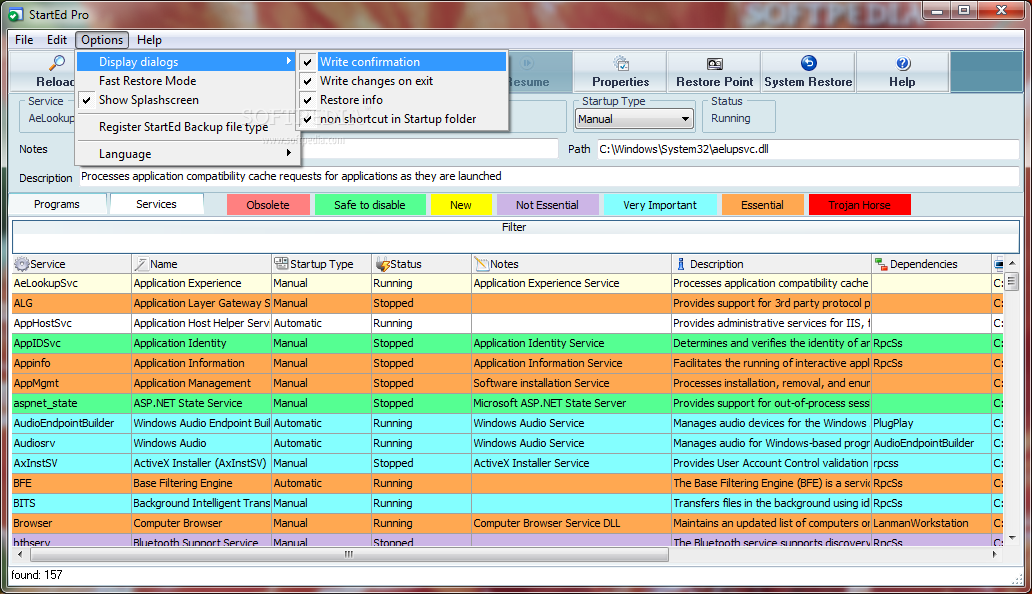1032x594 pixels.
Task: Toggle Write changes on exit option
Action: pos(402,81)
